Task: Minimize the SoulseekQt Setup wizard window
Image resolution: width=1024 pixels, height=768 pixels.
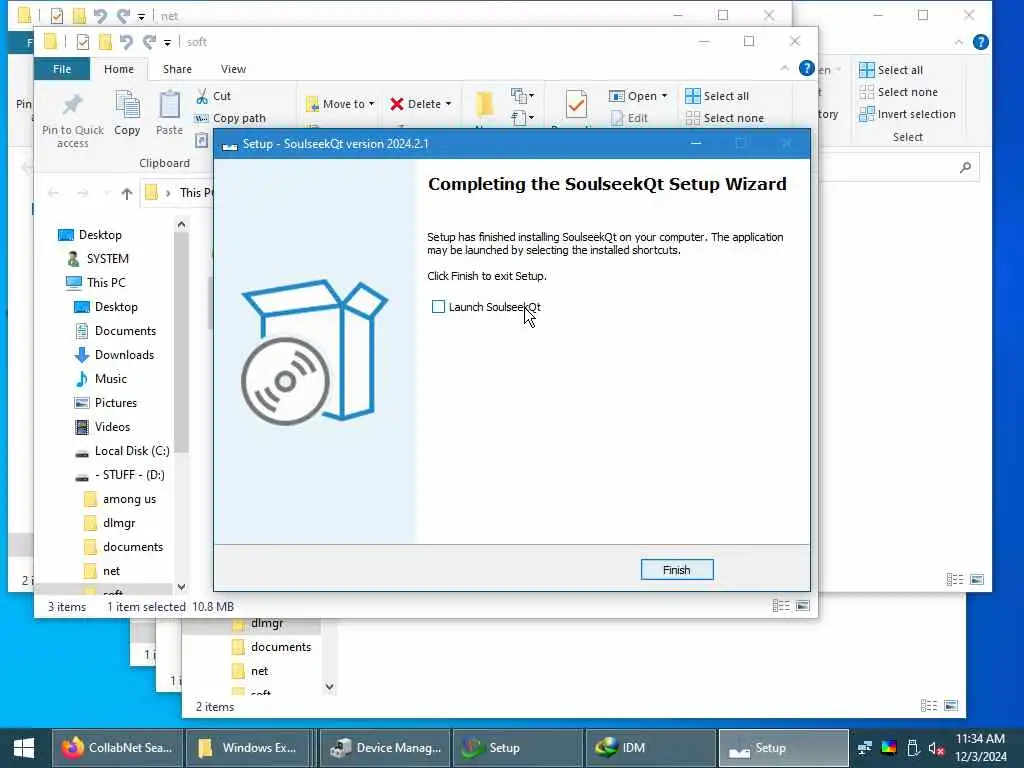Action: 696,143
